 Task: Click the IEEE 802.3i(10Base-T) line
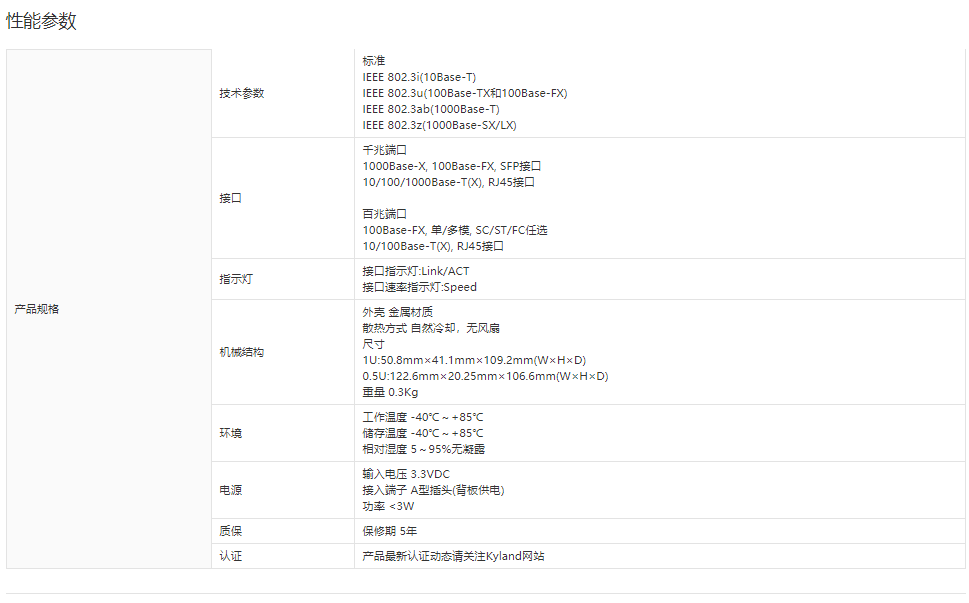419,77
